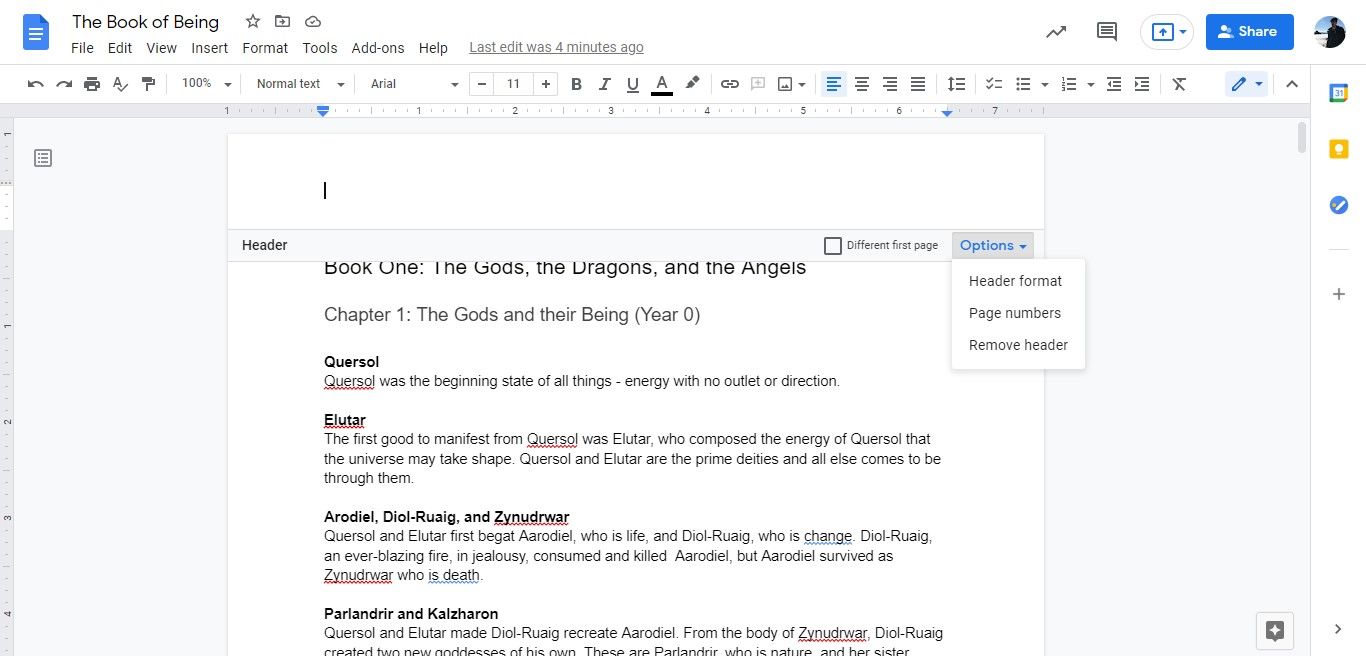Toggle underline formatting
1366x656 pixels.
point(632,84)
